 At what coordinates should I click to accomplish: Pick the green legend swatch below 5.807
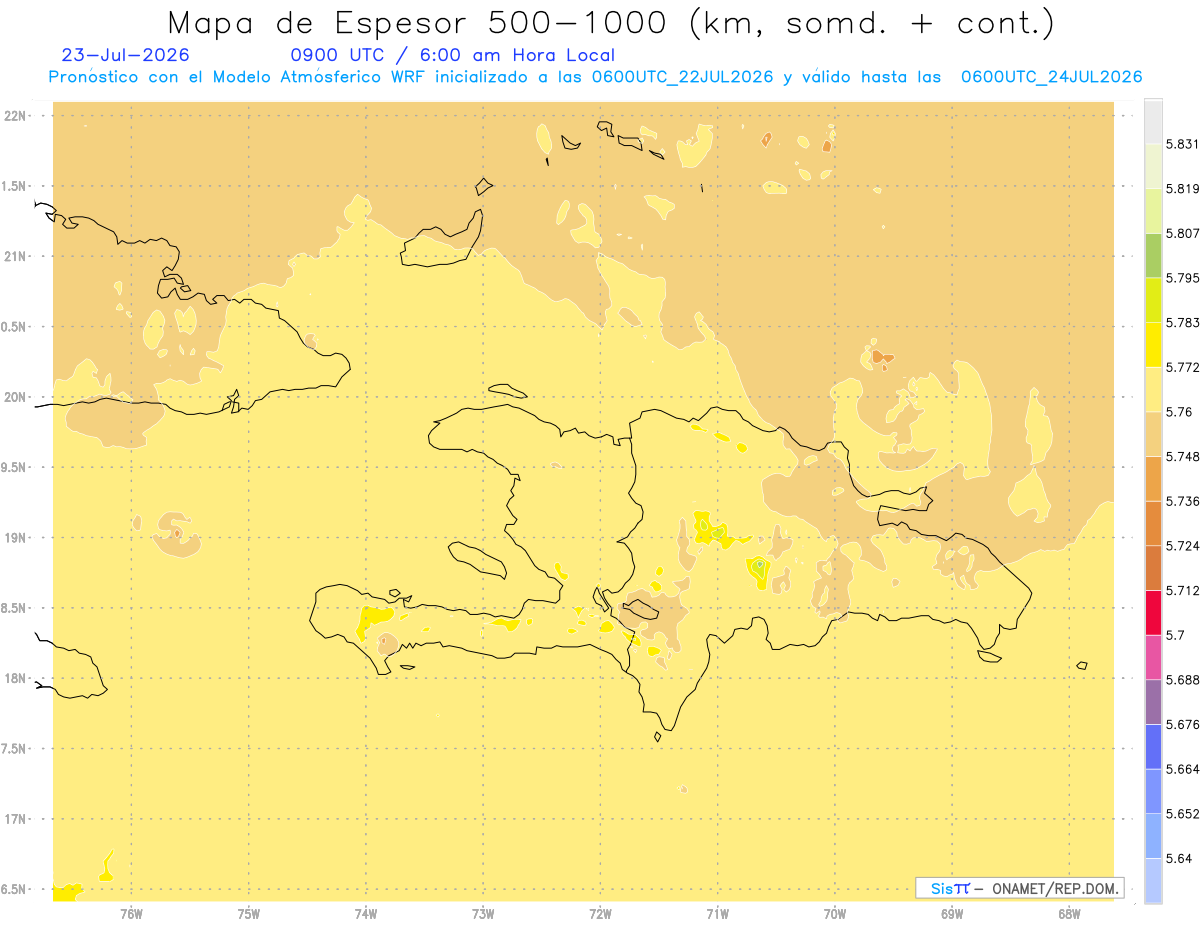(1153, 255)
